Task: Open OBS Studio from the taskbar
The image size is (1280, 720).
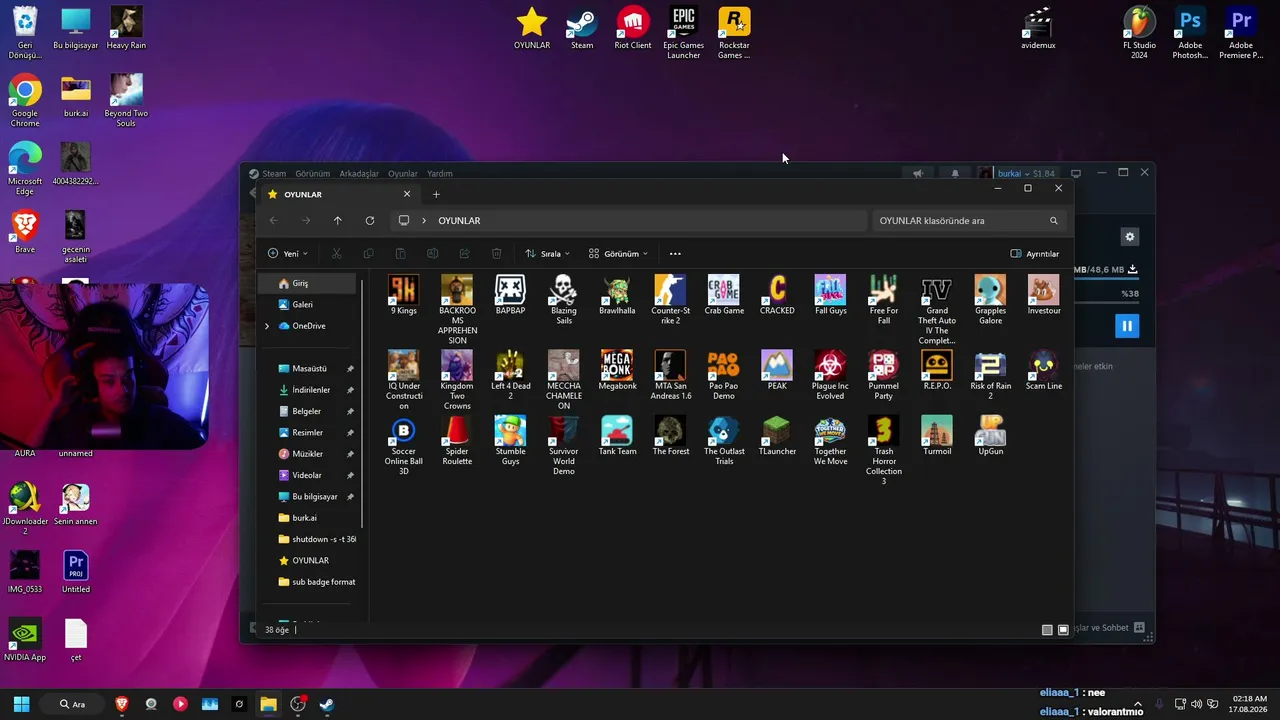Action: coord(297,704)
